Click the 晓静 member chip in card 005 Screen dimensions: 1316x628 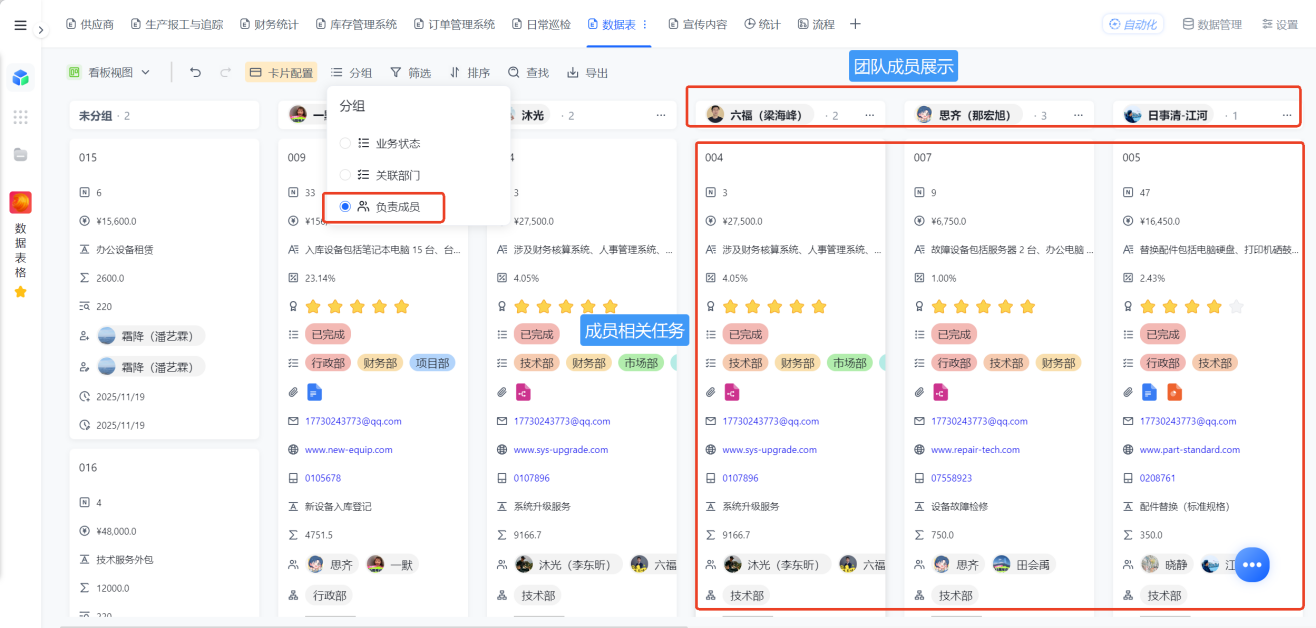[1166, 565]
